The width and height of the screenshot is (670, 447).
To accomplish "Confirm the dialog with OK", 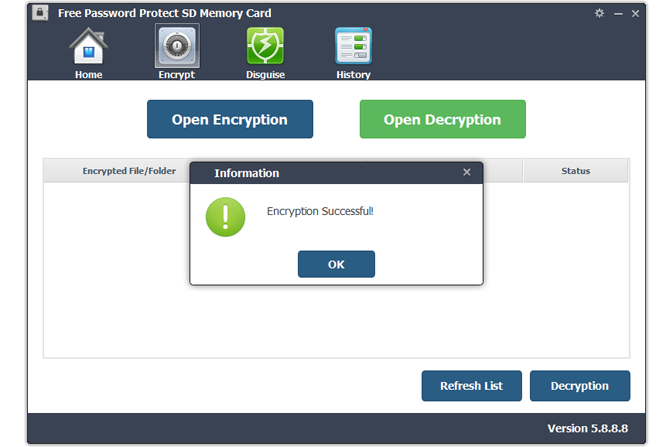I will 336,264.
